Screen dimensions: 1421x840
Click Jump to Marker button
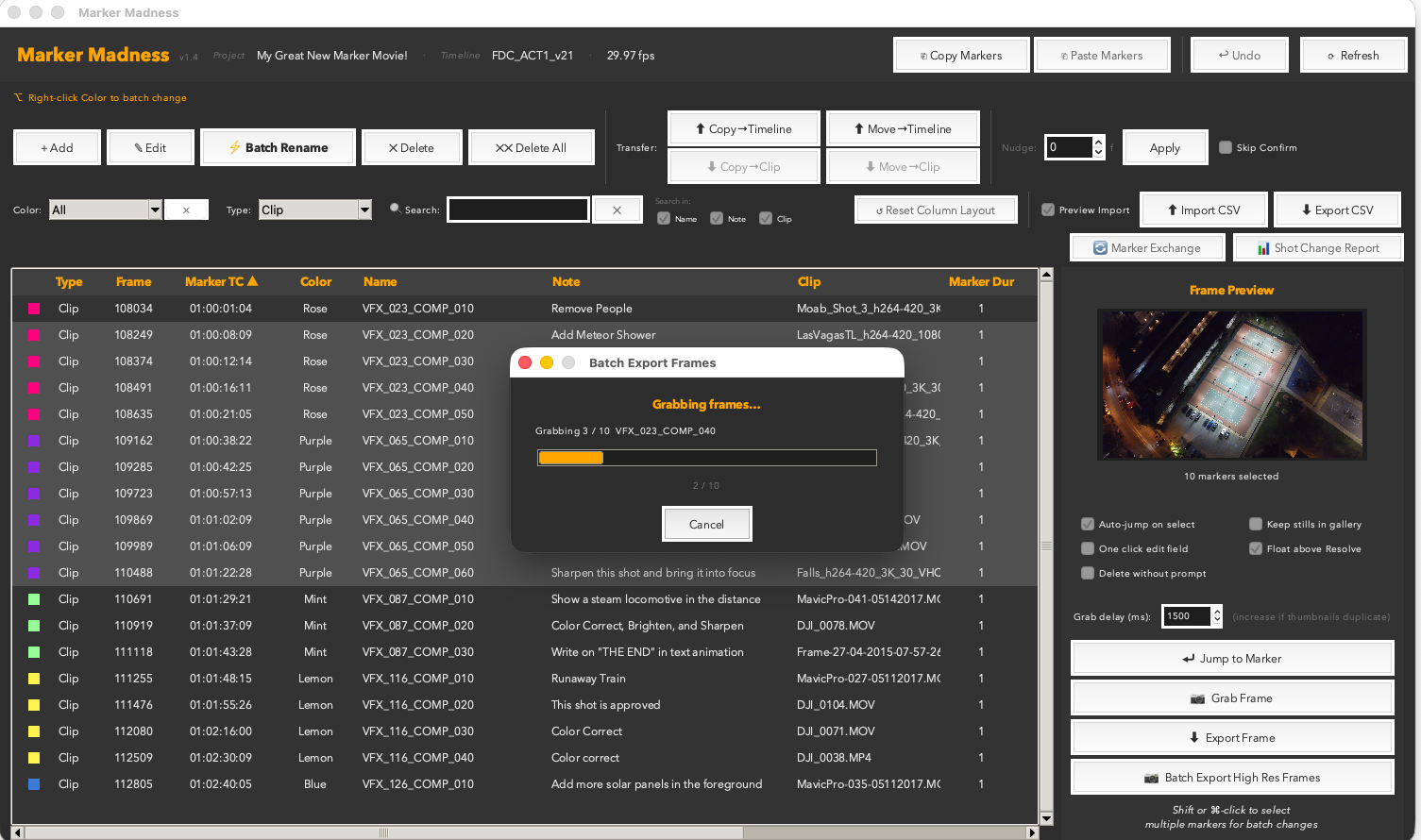click(1232, 658)
